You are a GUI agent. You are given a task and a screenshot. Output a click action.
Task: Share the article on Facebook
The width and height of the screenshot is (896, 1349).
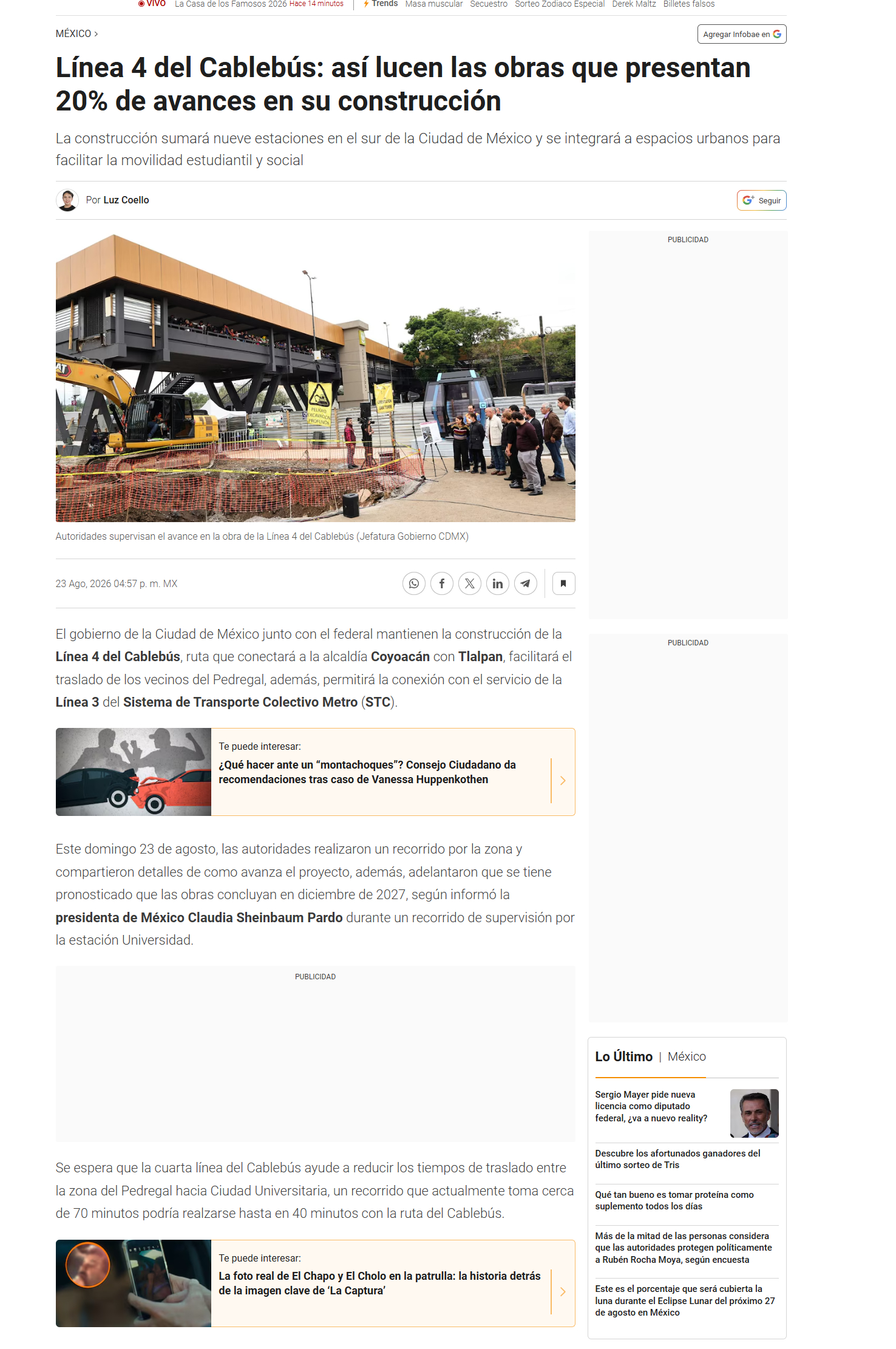coord(442,583)
